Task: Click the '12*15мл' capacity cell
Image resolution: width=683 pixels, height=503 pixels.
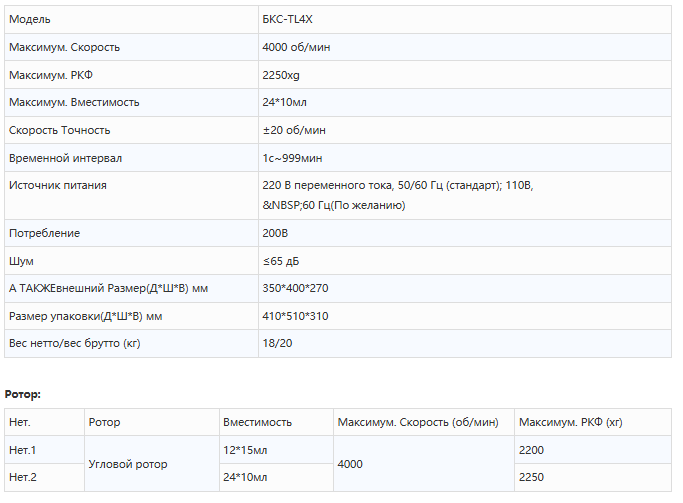Action: click(x=245, y=450)
